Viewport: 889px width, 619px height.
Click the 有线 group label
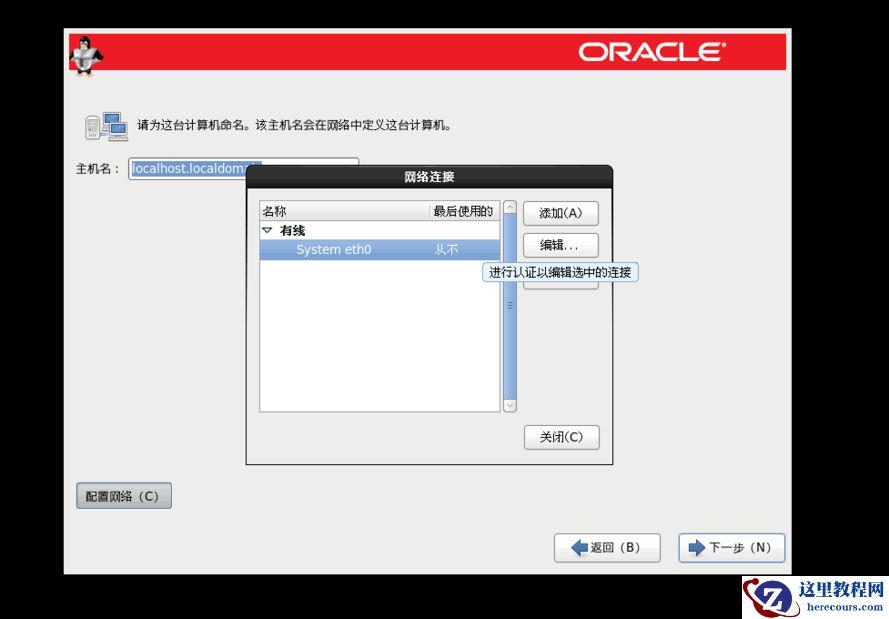[292, 230]
